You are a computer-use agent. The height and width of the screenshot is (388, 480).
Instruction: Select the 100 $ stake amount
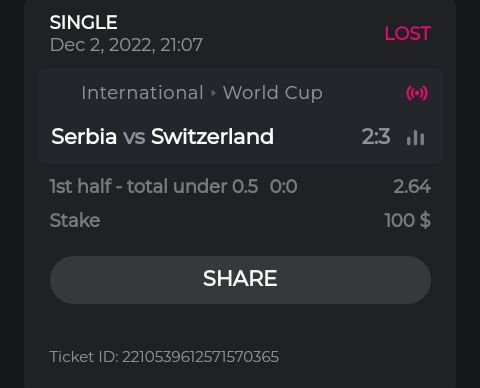click(x=408, y=220)
